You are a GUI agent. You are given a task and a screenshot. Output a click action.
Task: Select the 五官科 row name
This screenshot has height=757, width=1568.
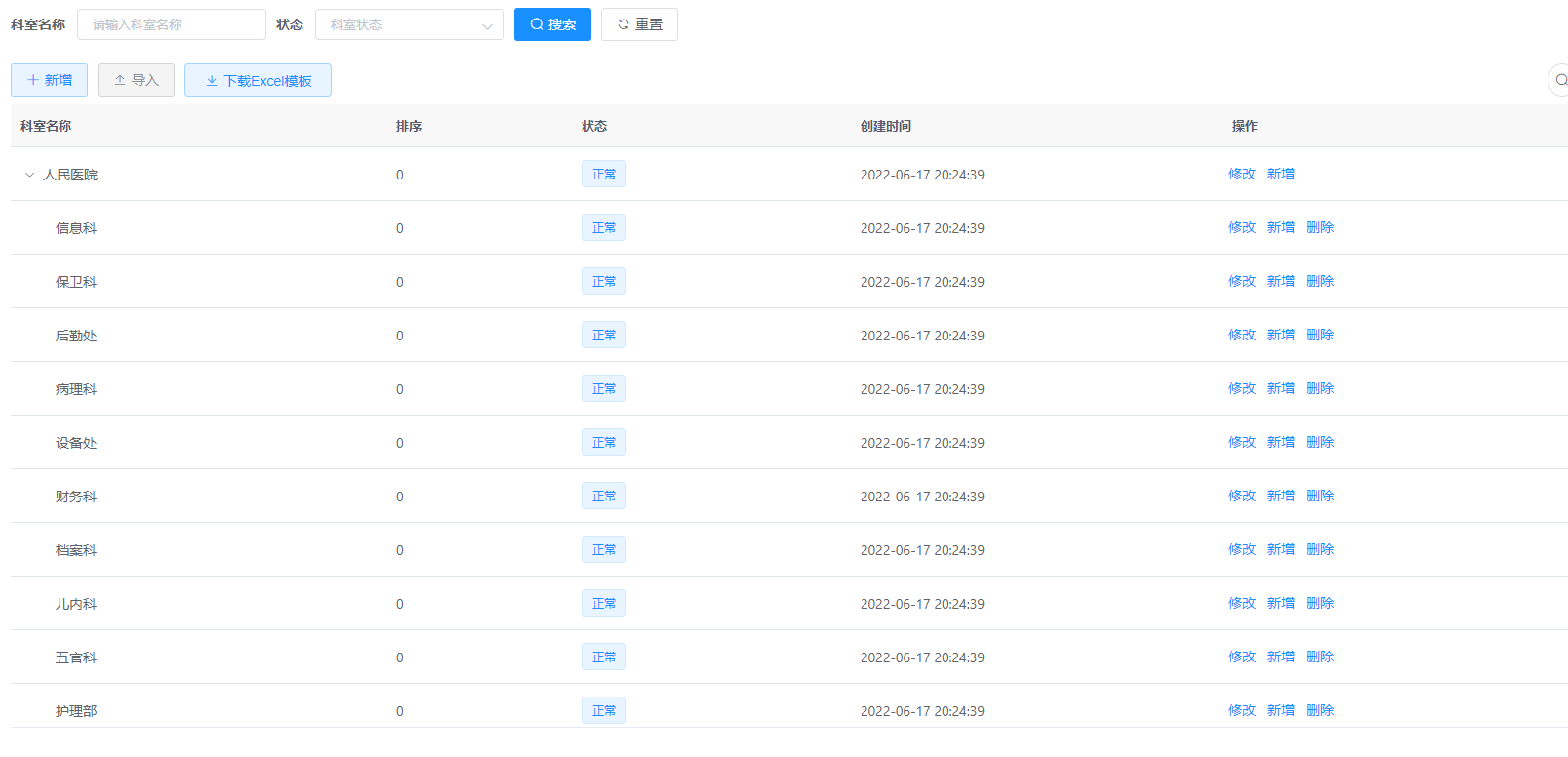pyautogui.click(x=76, y=657)
